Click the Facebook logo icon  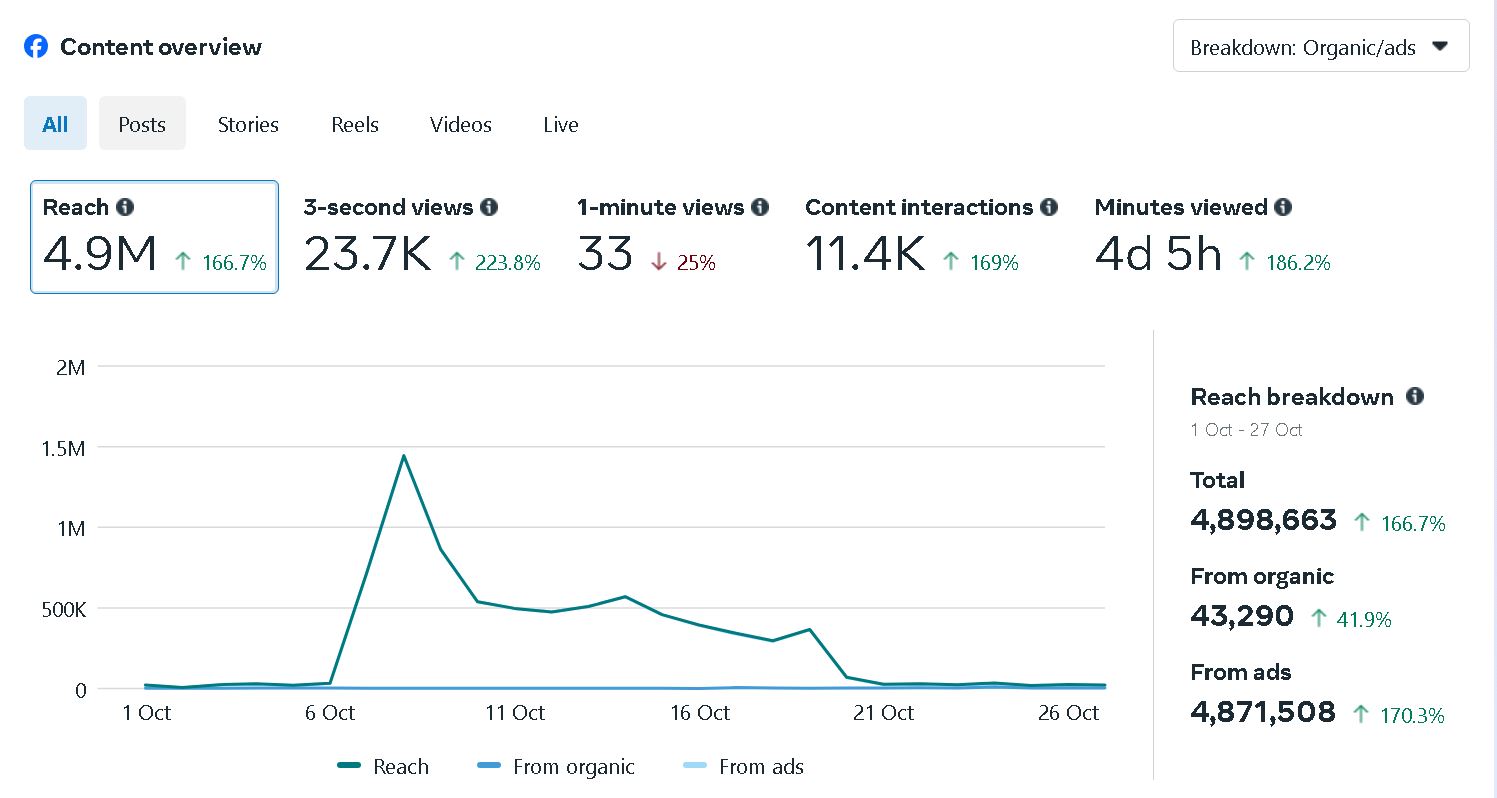36,47
